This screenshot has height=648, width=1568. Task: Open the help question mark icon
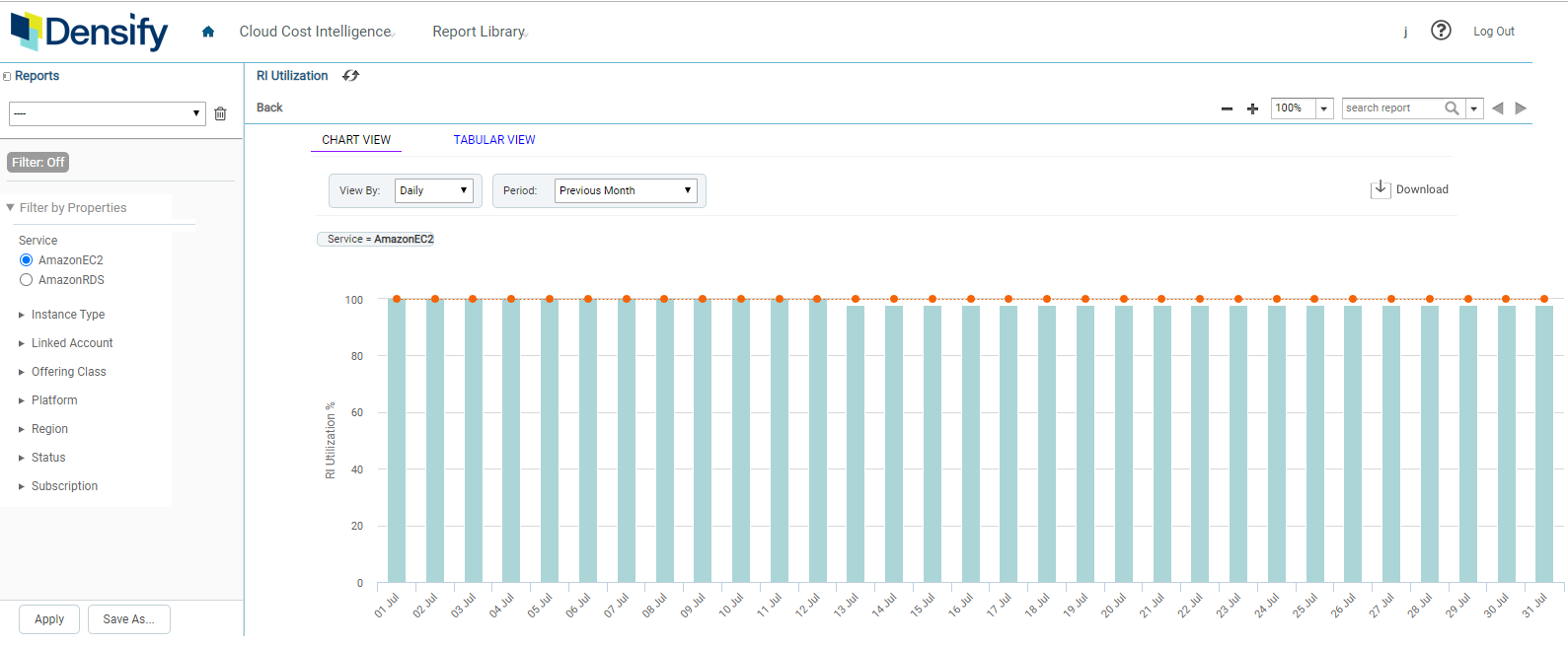[x=1441, y=31]
